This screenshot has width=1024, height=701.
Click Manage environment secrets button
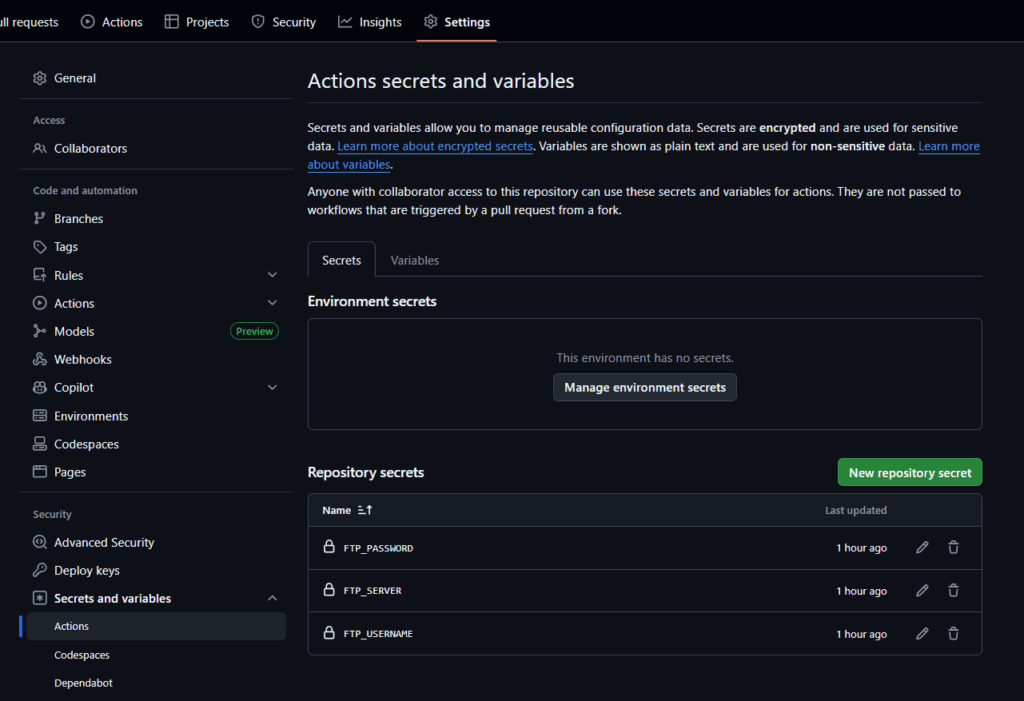(x=645, y=387)
